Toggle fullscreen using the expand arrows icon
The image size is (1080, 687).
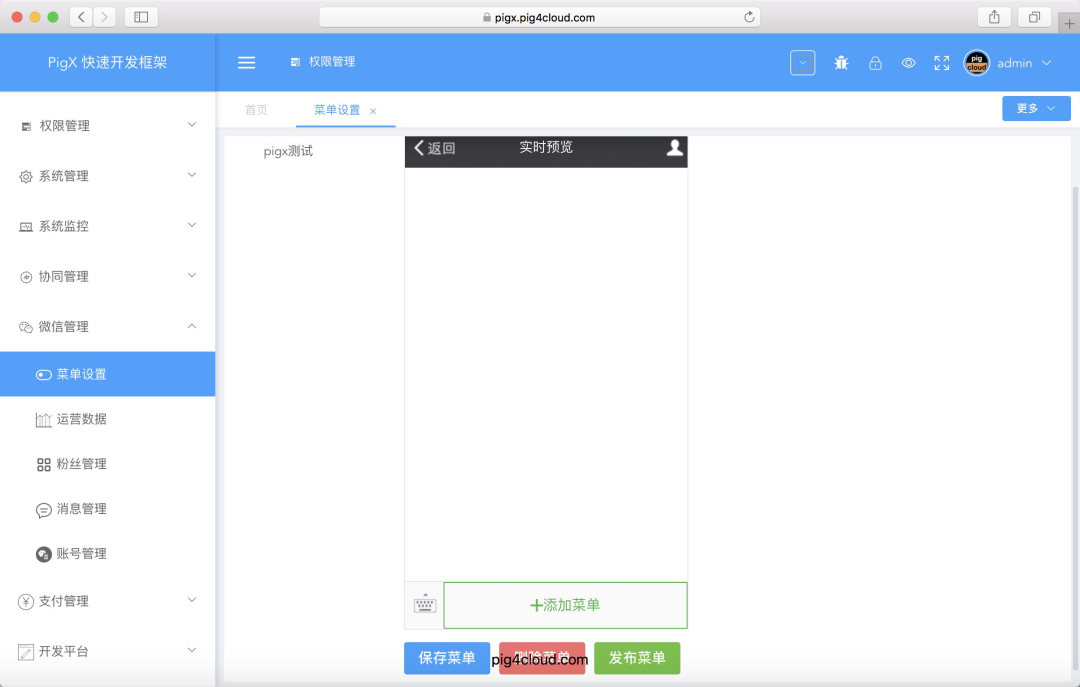click(x=941, y=63)
